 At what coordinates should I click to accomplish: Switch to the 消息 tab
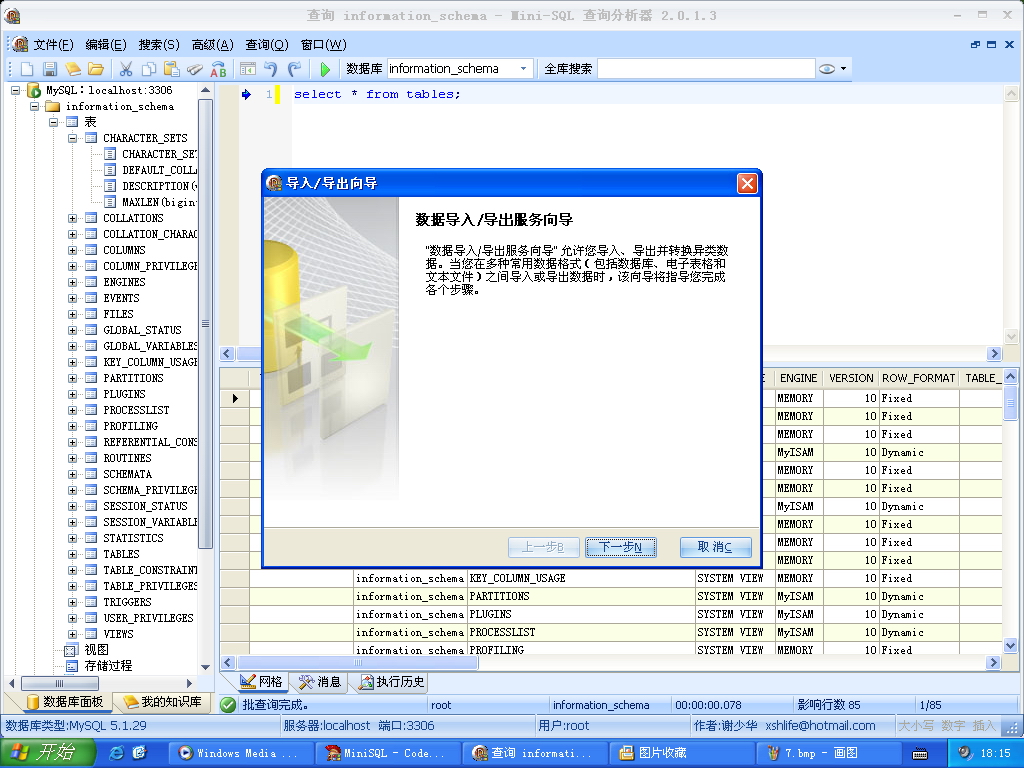[x=320, y=682]
